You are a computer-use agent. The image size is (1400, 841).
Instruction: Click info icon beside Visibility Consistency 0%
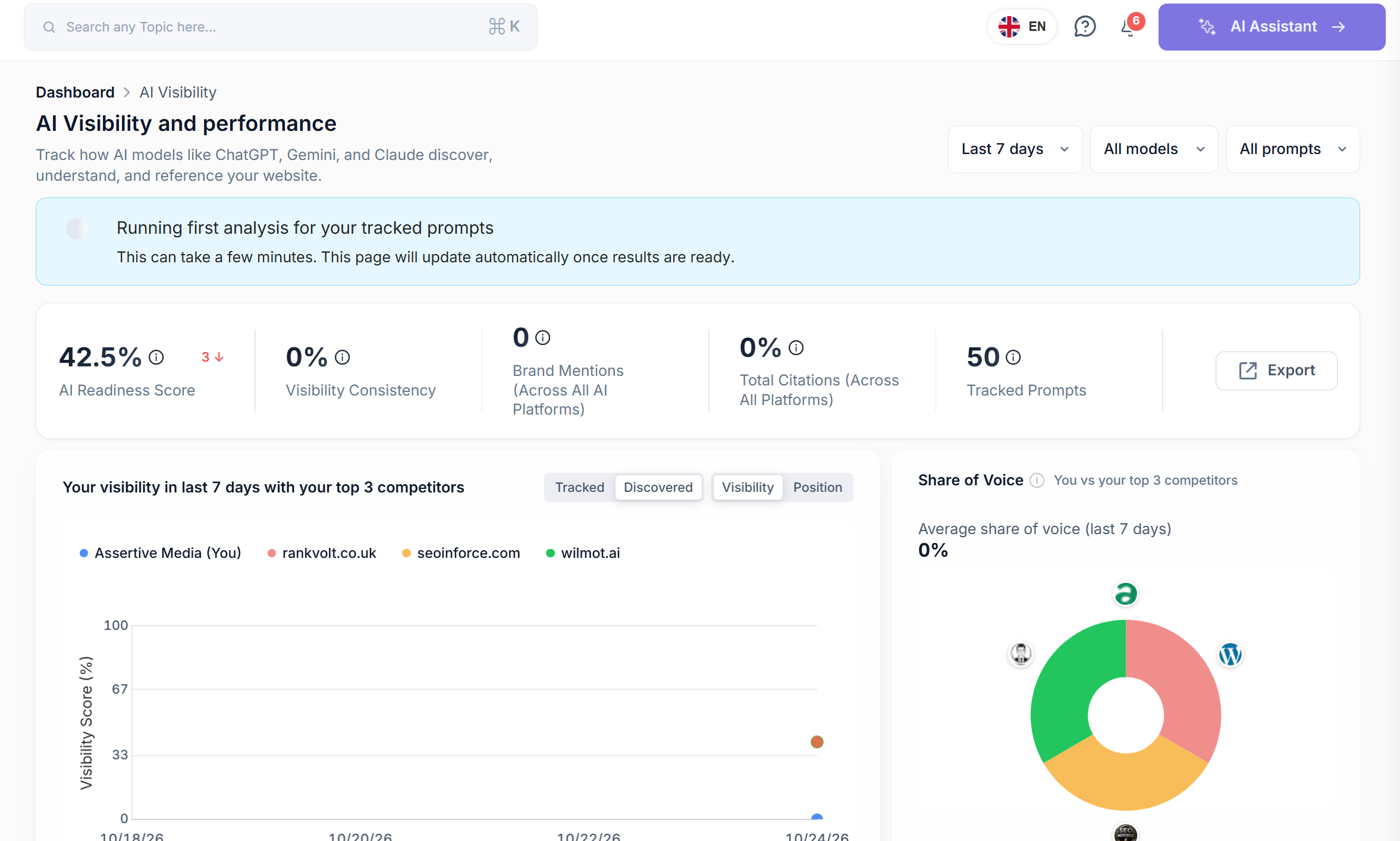tap(342, 357)
